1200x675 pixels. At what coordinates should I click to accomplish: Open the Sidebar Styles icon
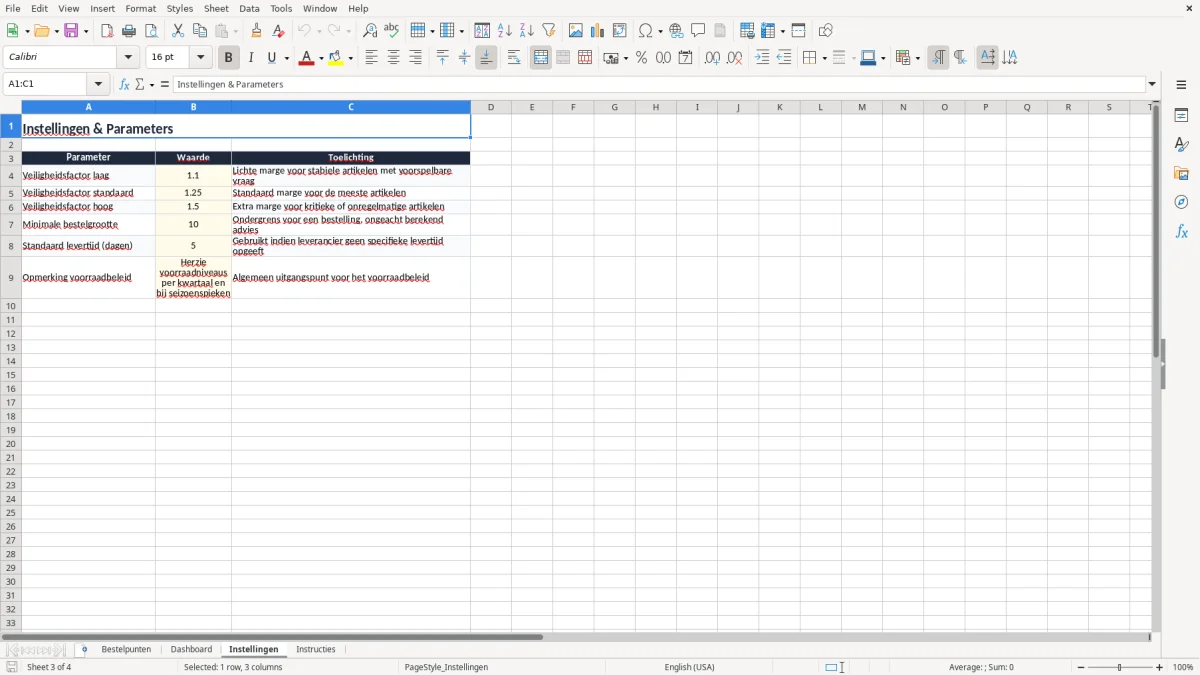tap(1181, 144)
